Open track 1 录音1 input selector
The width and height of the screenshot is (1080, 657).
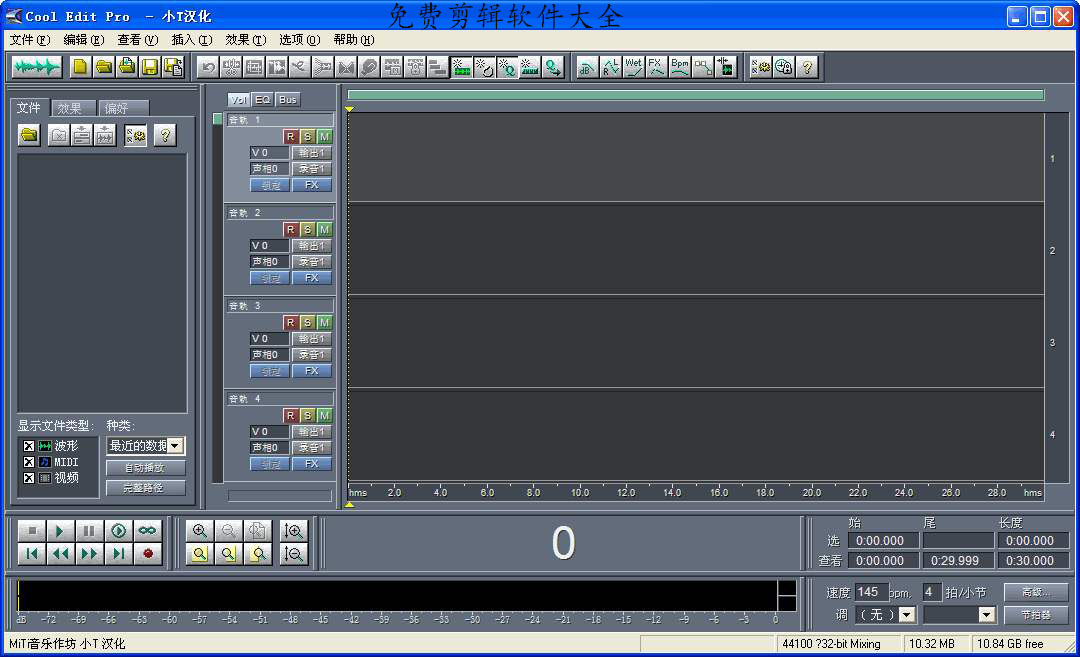tap(311, 169)
